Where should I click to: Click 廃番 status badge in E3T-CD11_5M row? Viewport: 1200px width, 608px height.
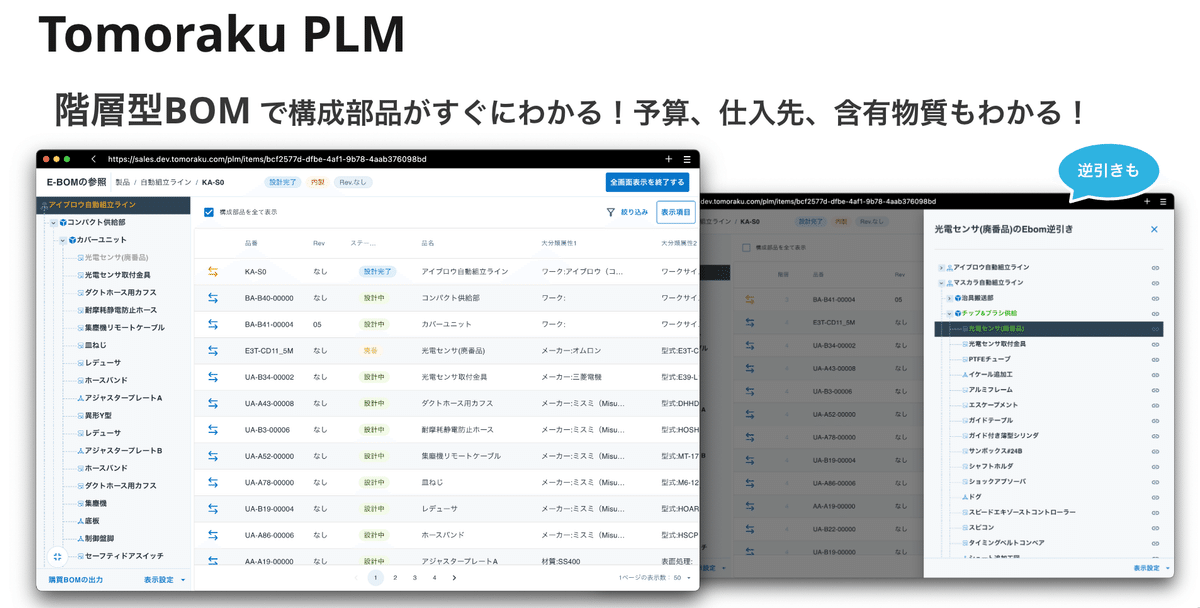(371, 350)
